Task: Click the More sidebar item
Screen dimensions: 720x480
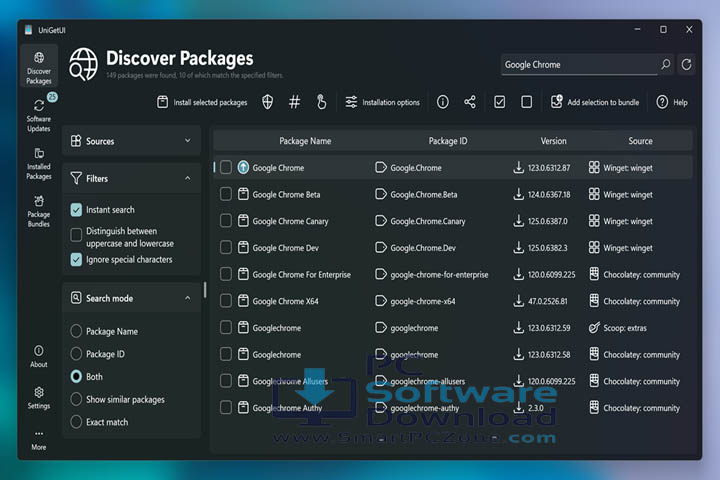Action: (39, 440)
